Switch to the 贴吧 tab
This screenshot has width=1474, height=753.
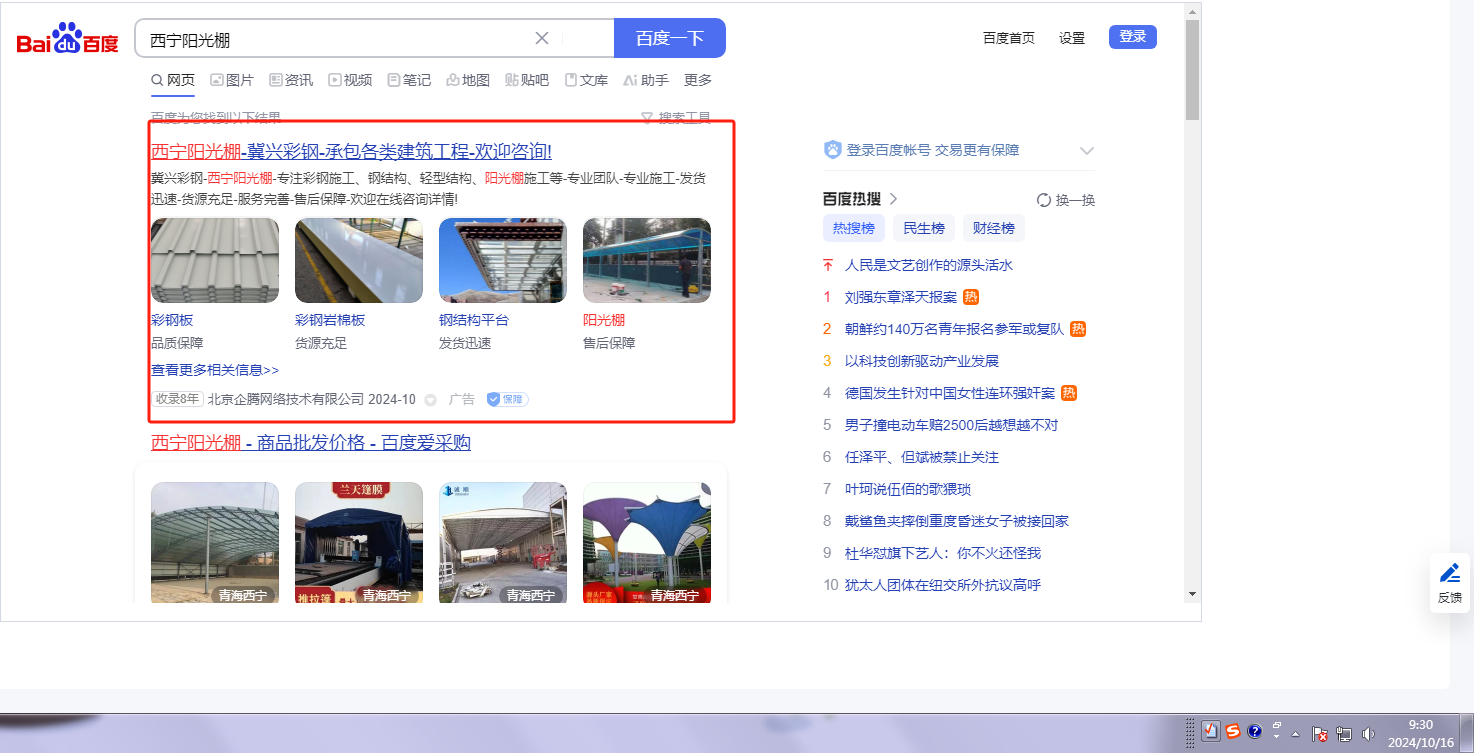coord(527,80)
